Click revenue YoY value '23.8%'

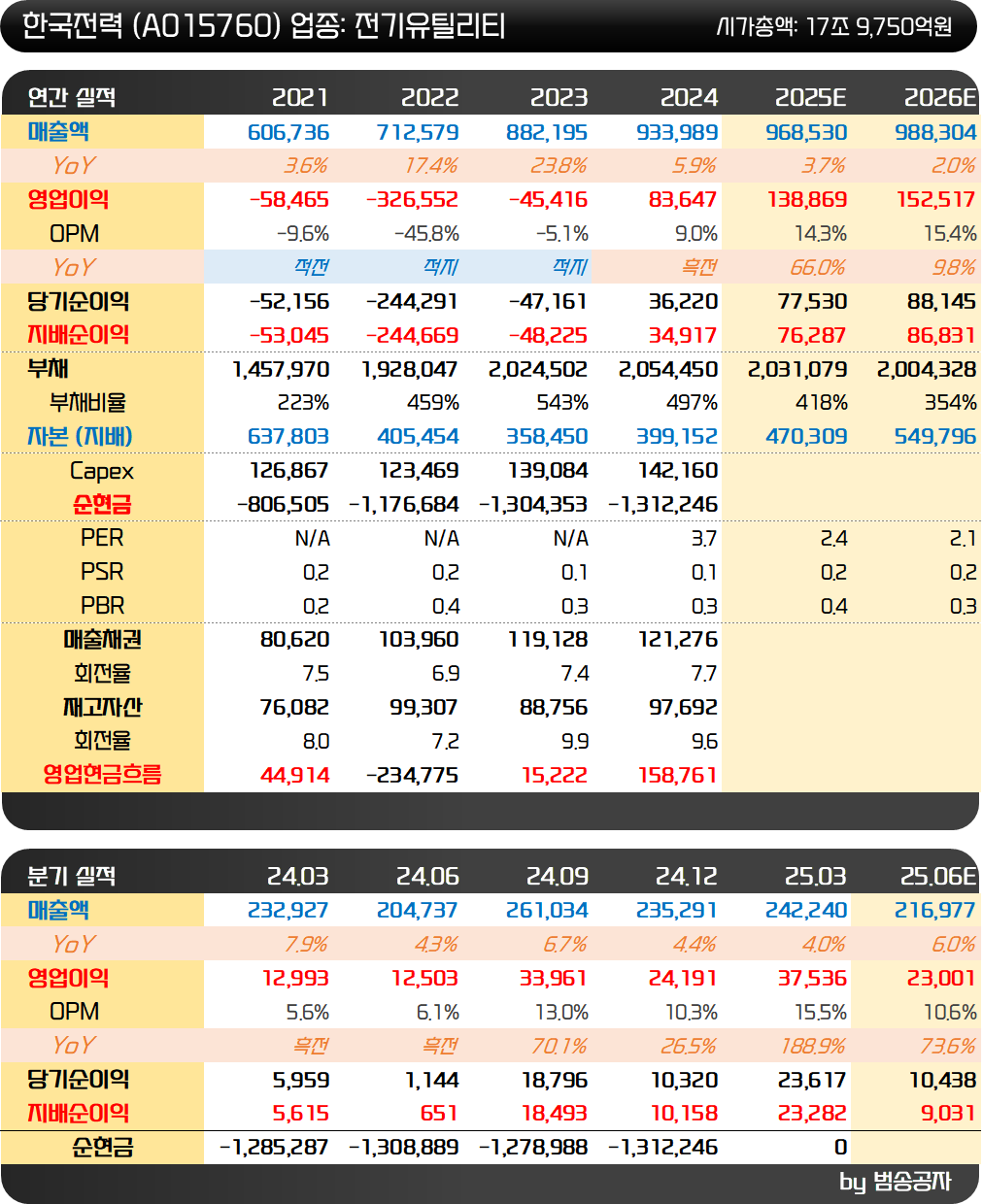click(x=559, y=166)
